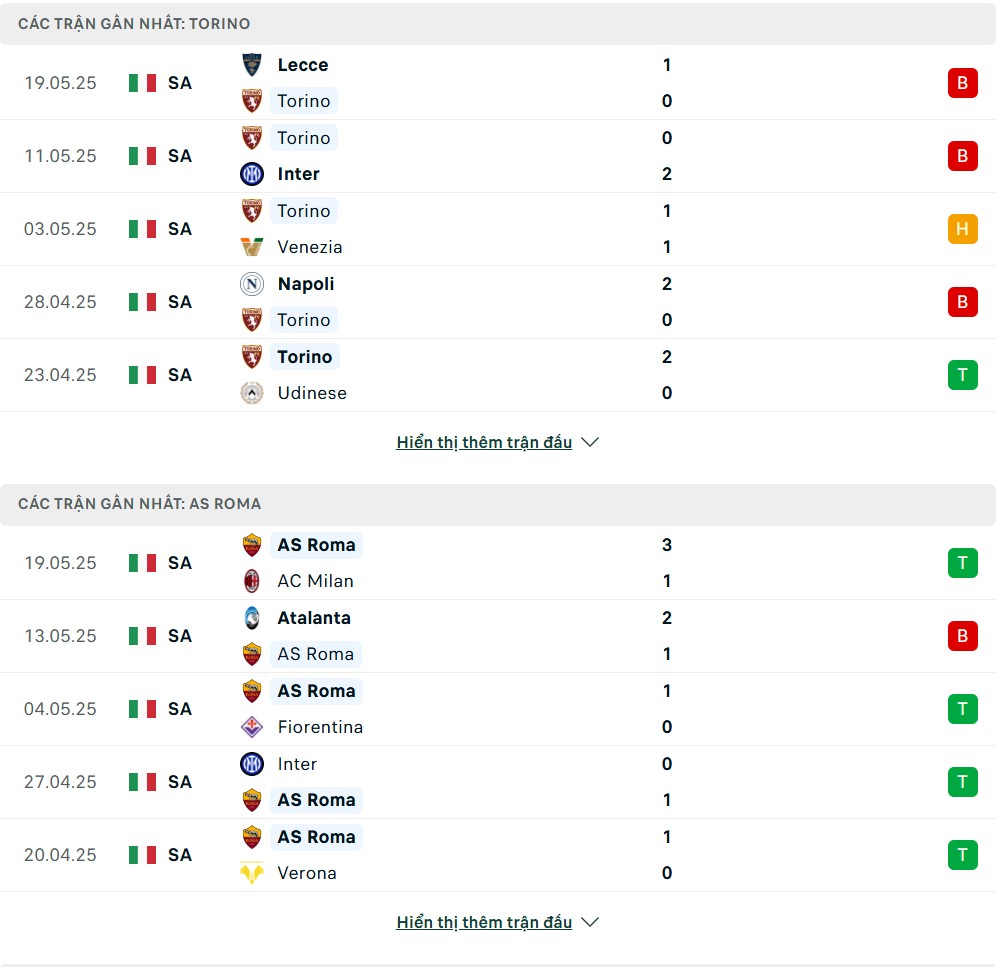Image resolution: width=997 pixels, height=967 pixels.
Task: Click the Lecce club crest icon
Action: (252, 65)
